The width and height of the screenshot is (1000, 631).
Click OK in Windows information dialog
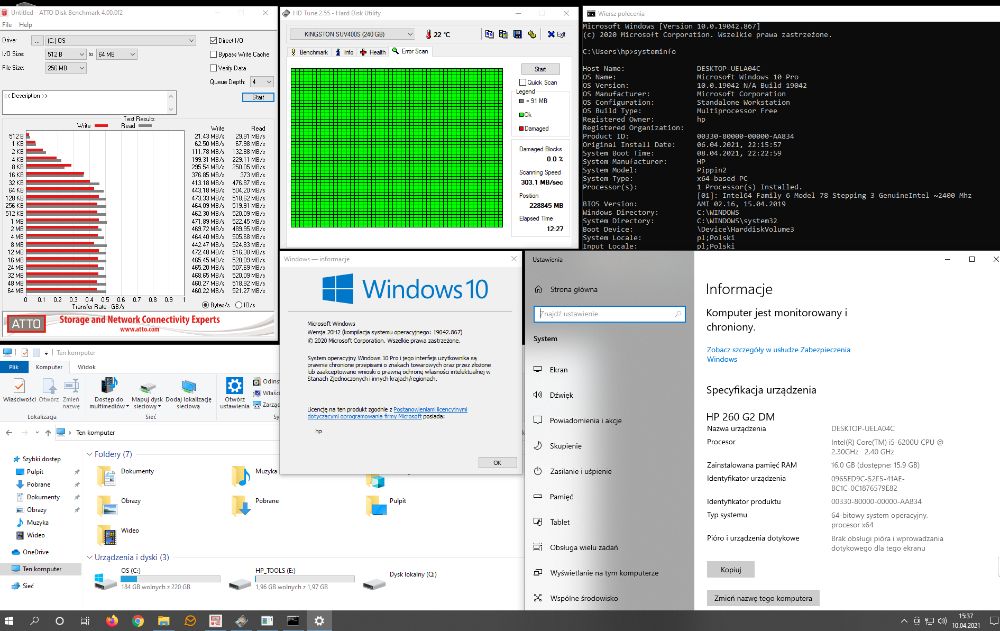(497, 463)
